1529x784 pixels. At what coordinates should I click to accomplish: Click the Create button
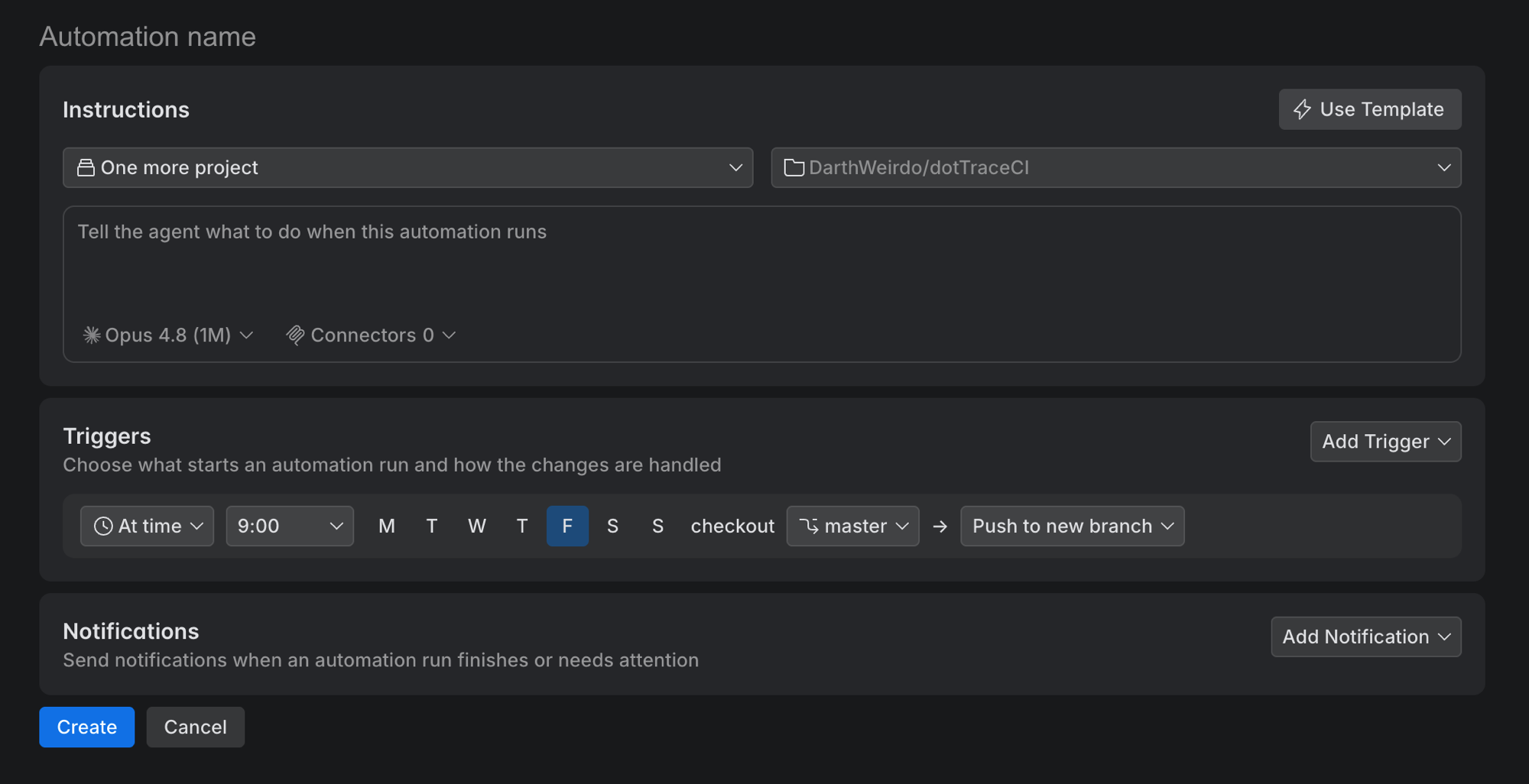(87, 727)
